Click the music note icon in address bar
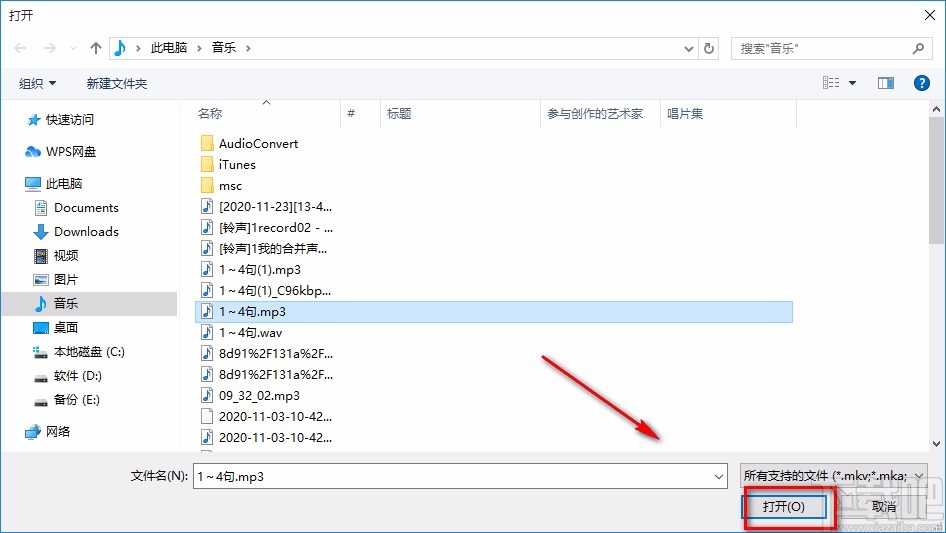946x533 pixels. 120,48
